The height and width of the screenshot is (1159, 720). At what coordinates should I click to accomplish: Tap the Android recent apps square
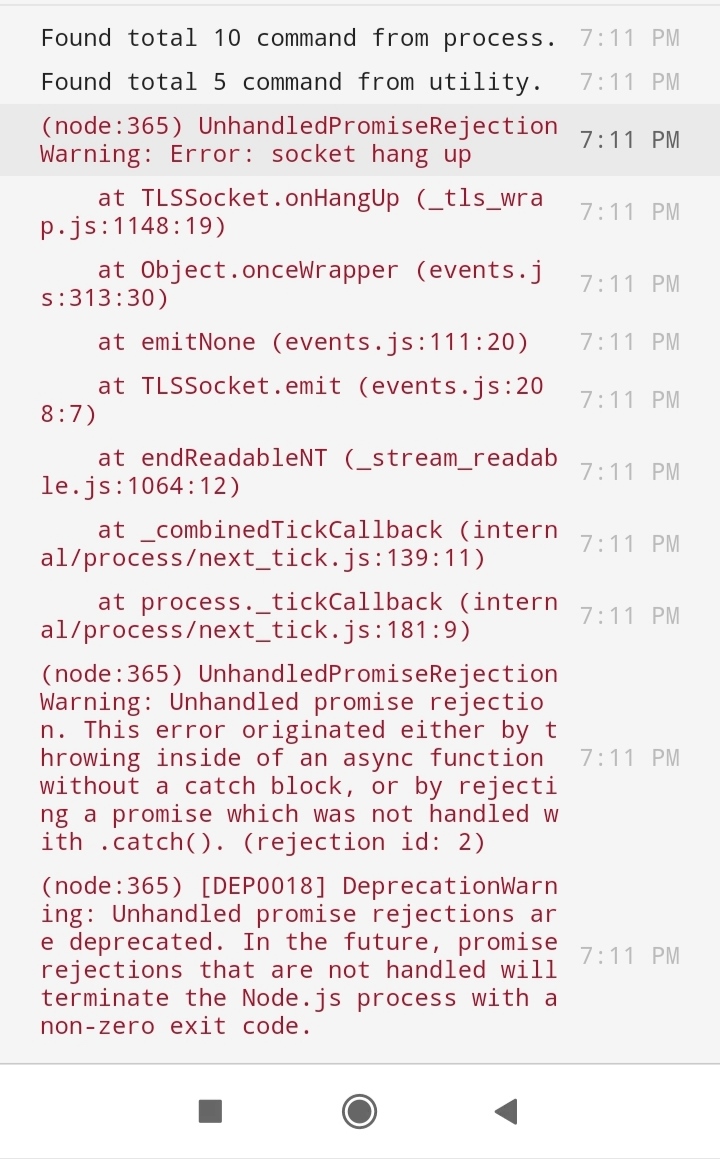tap(211, 1111)
